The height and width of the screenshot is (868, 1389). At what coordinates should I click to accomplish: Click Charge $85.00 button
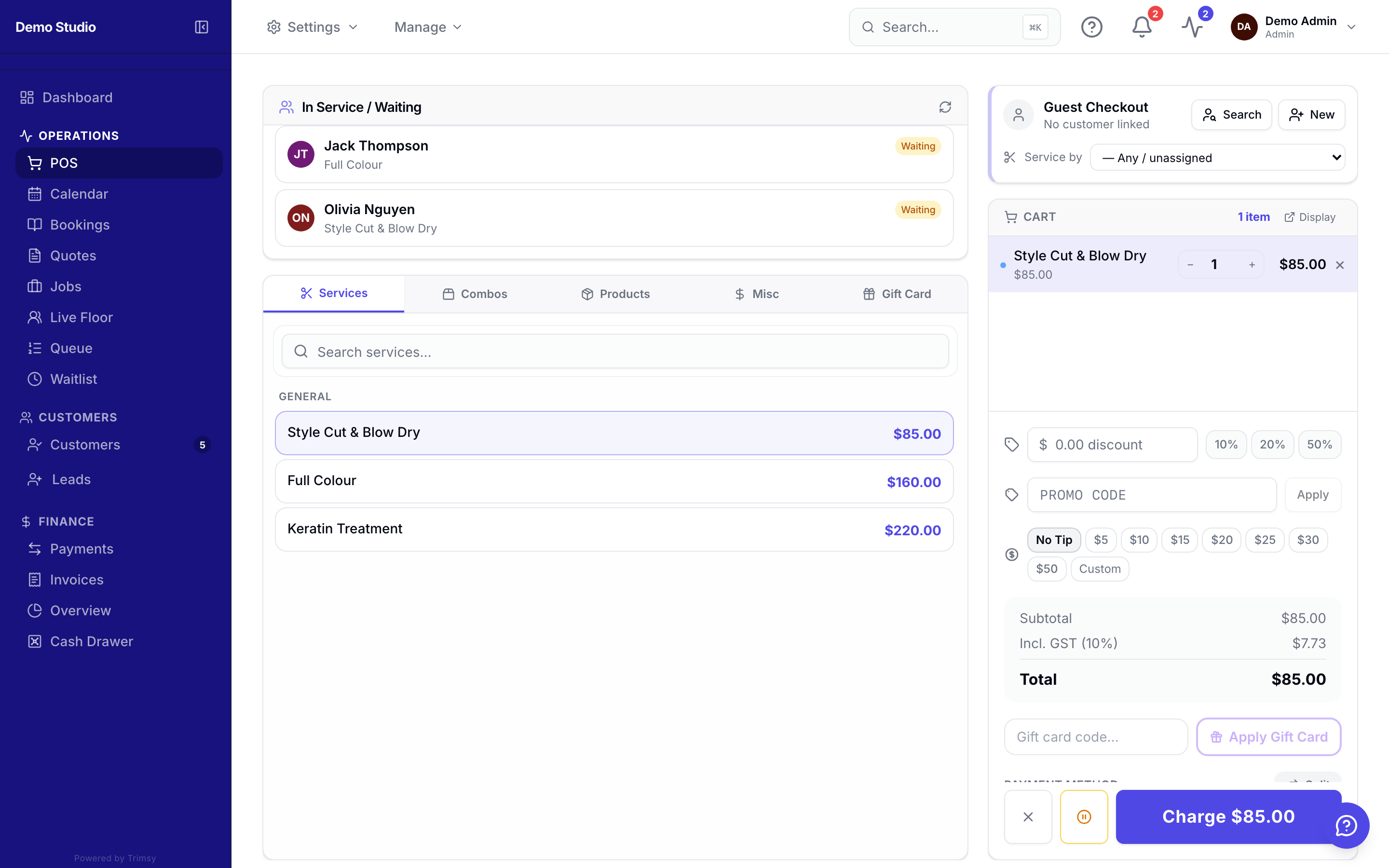pos(1228,816)
